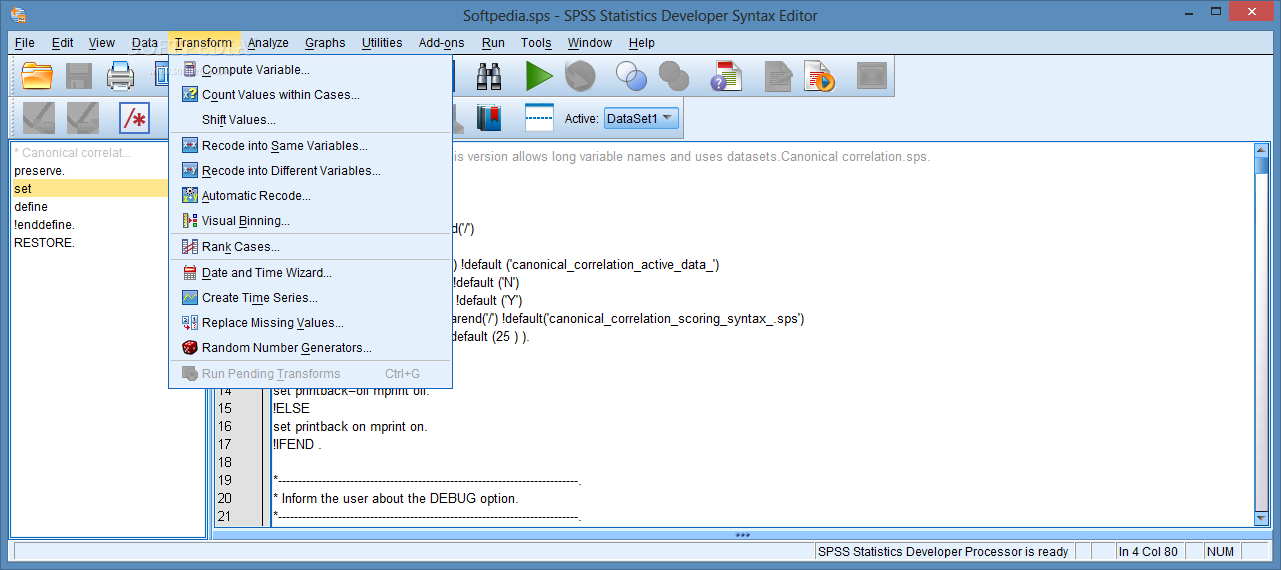Screen dimensions: 1281x570
Task: Select Replace Missing Values...
Action: click(311, 323)
